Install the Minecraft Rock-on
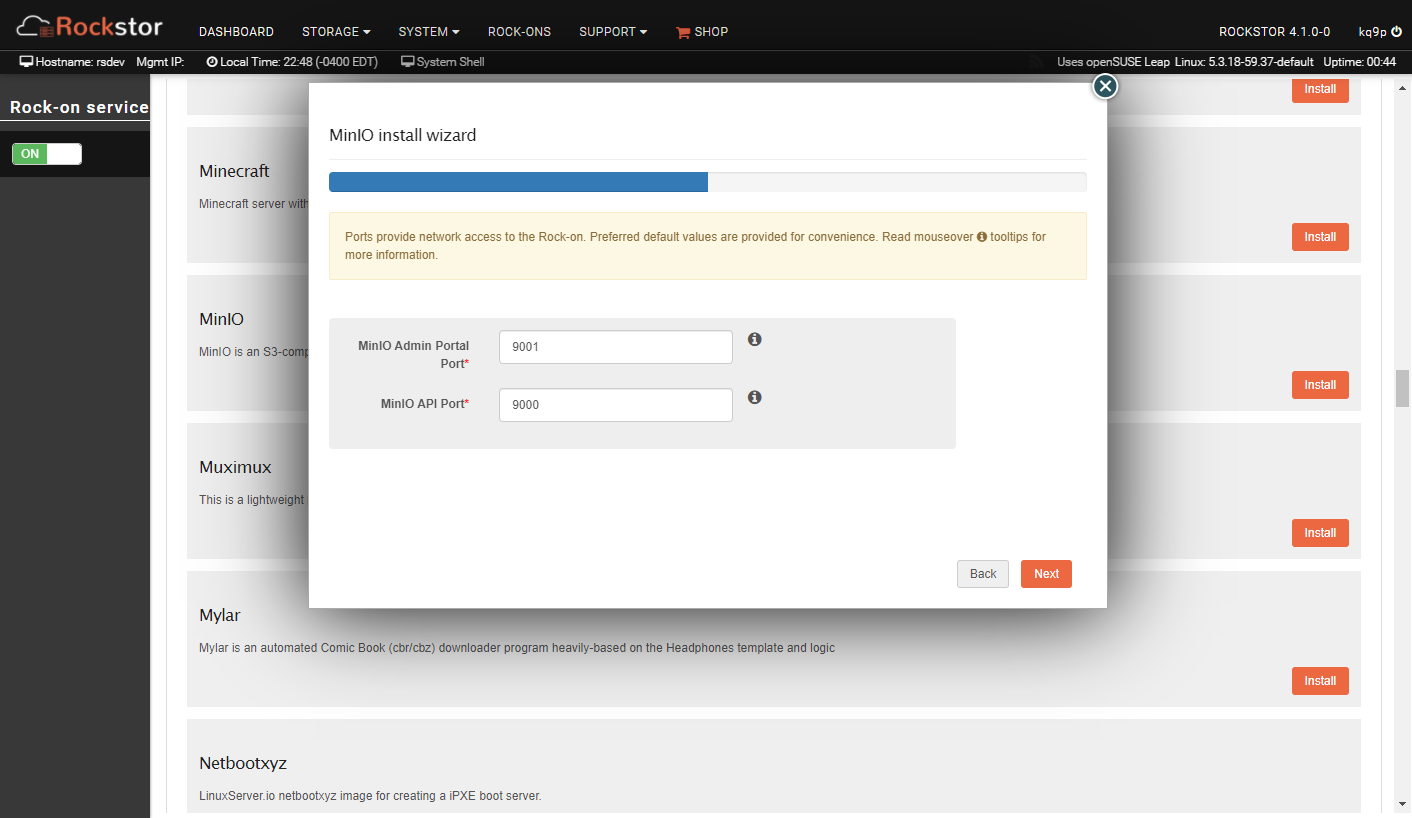1412x818 pixels. 1320,237
